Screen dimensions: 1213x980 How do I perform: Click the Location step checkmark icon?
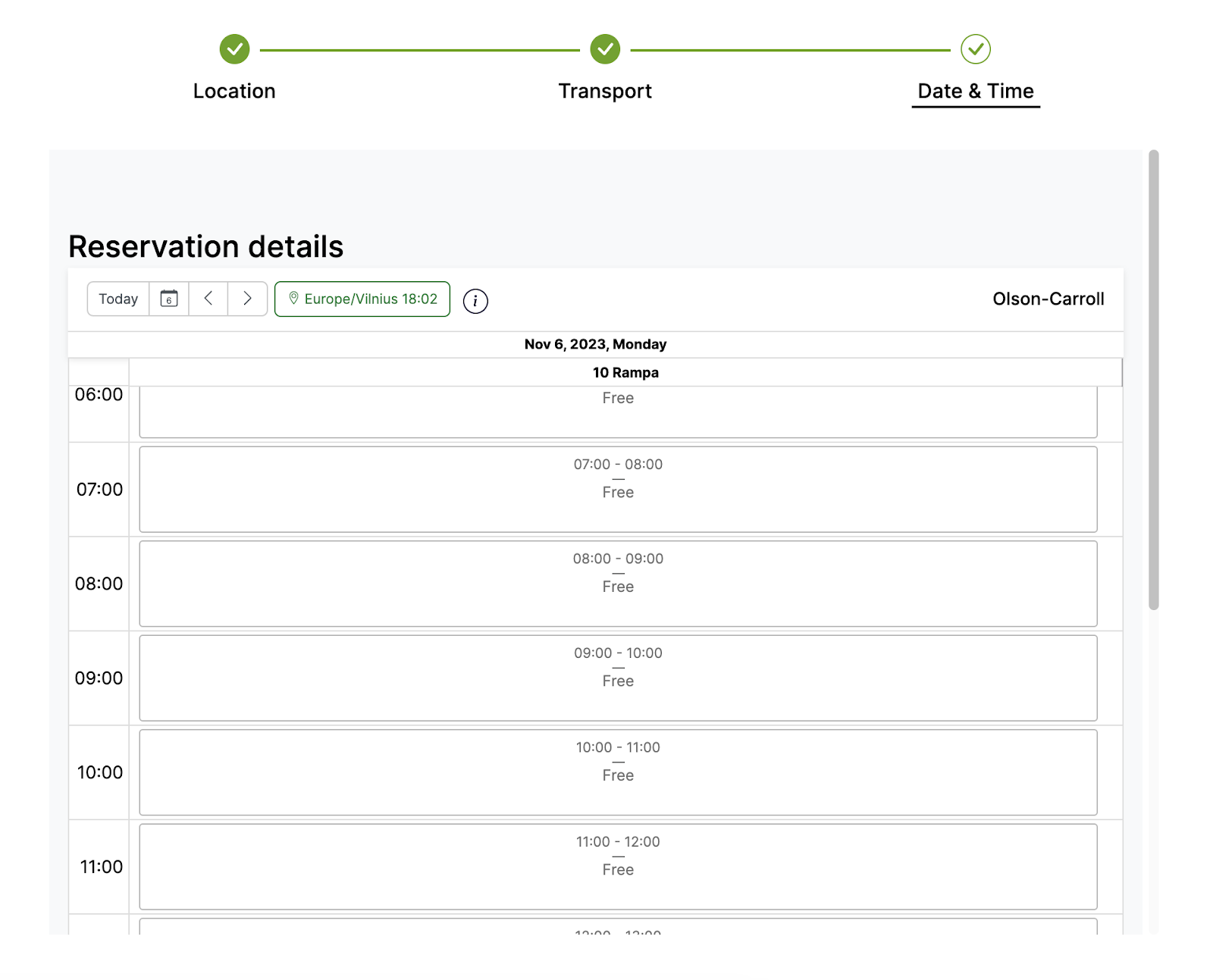pyautogui.click(x=234, y=49)
